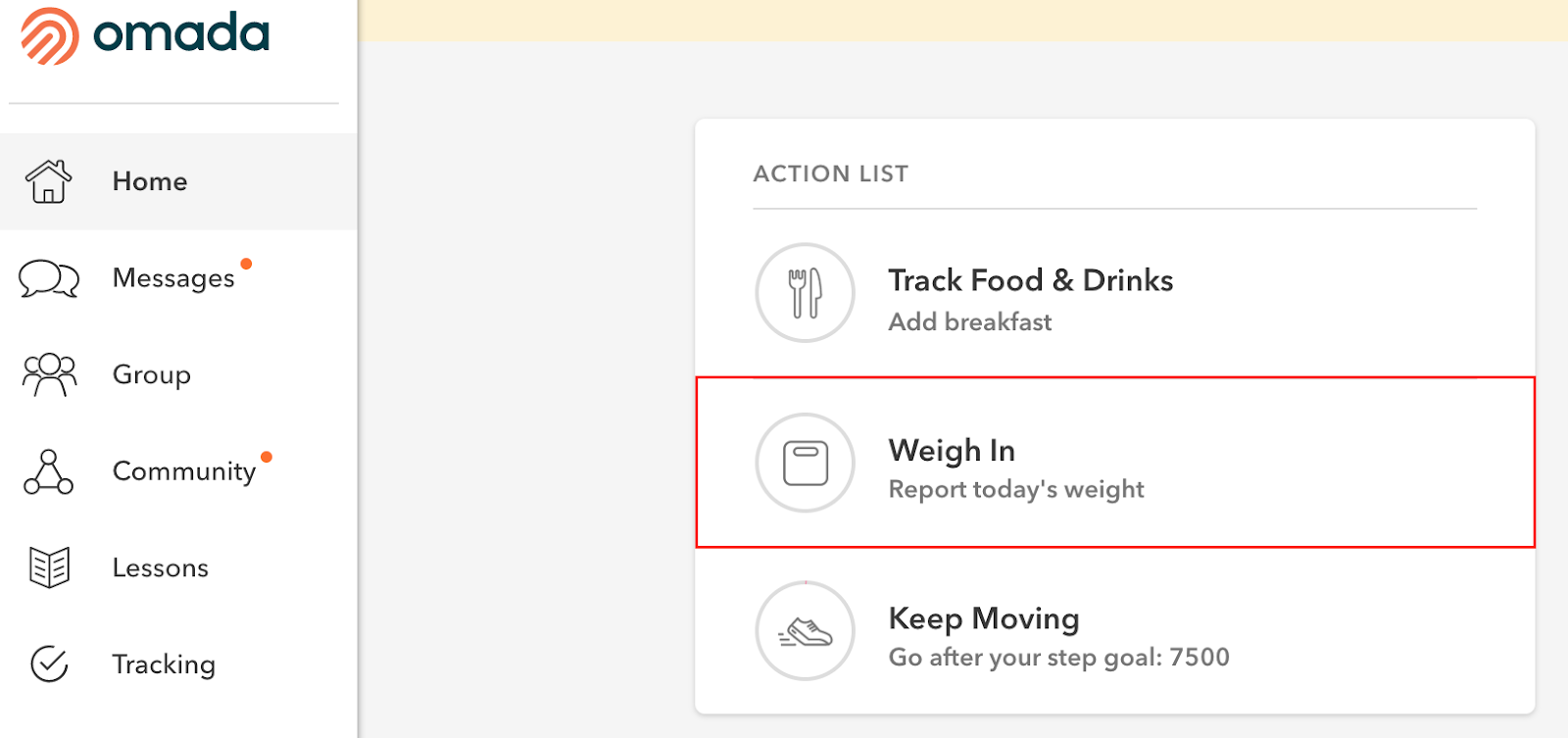Viewport: 1568px width, 738px height.
Task: Open Track Food & Drinks action
Action: point(1115,293)
